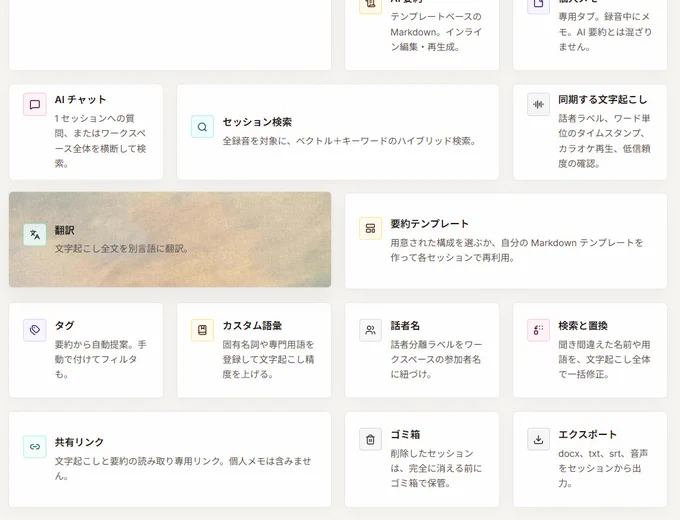680x520 pixels.
Task: Click the 話者名 heading
Action: point(405,326)
